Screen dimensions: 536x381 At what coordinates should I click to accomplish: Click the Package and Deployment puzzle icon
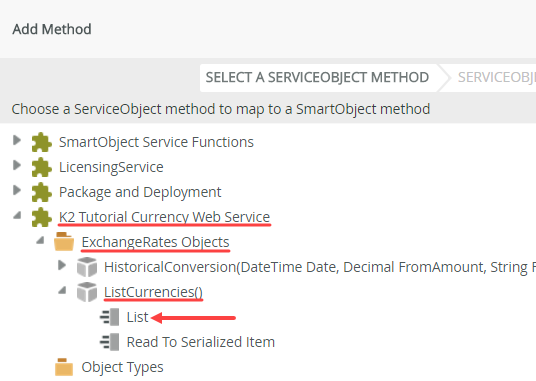[41, 192]
